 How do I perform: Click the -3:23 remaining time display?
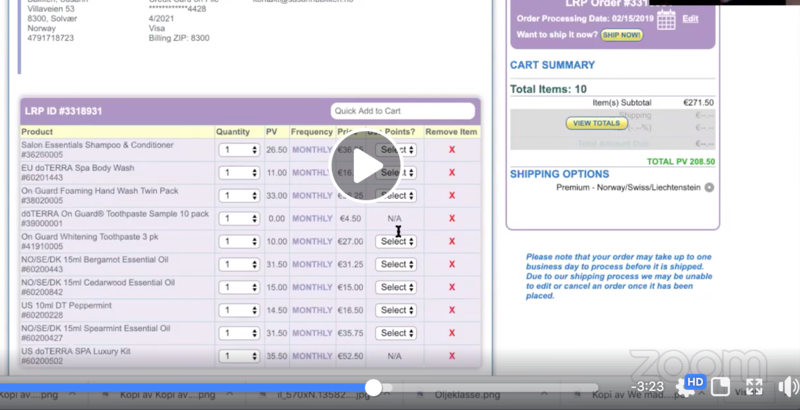[x=647, y=387]
